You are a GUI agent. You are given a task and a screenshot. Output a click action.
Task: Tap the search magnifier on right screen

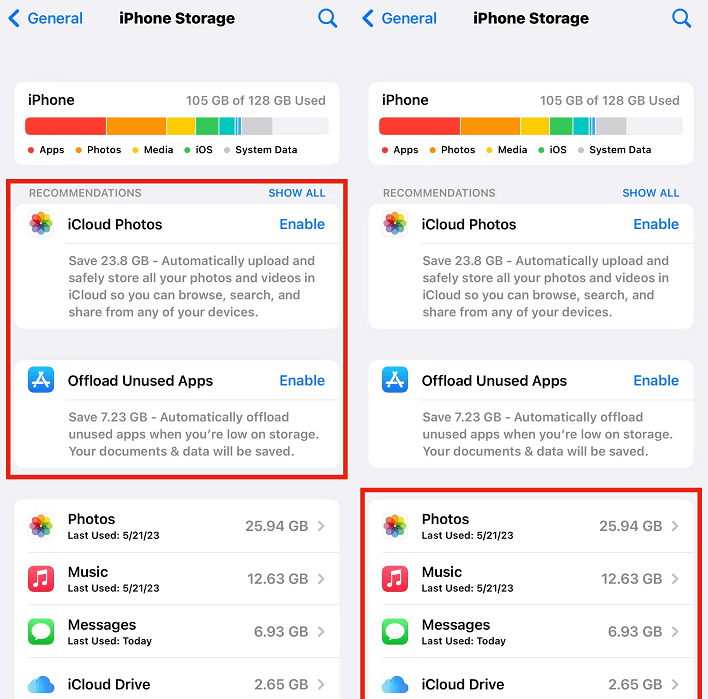681,19
